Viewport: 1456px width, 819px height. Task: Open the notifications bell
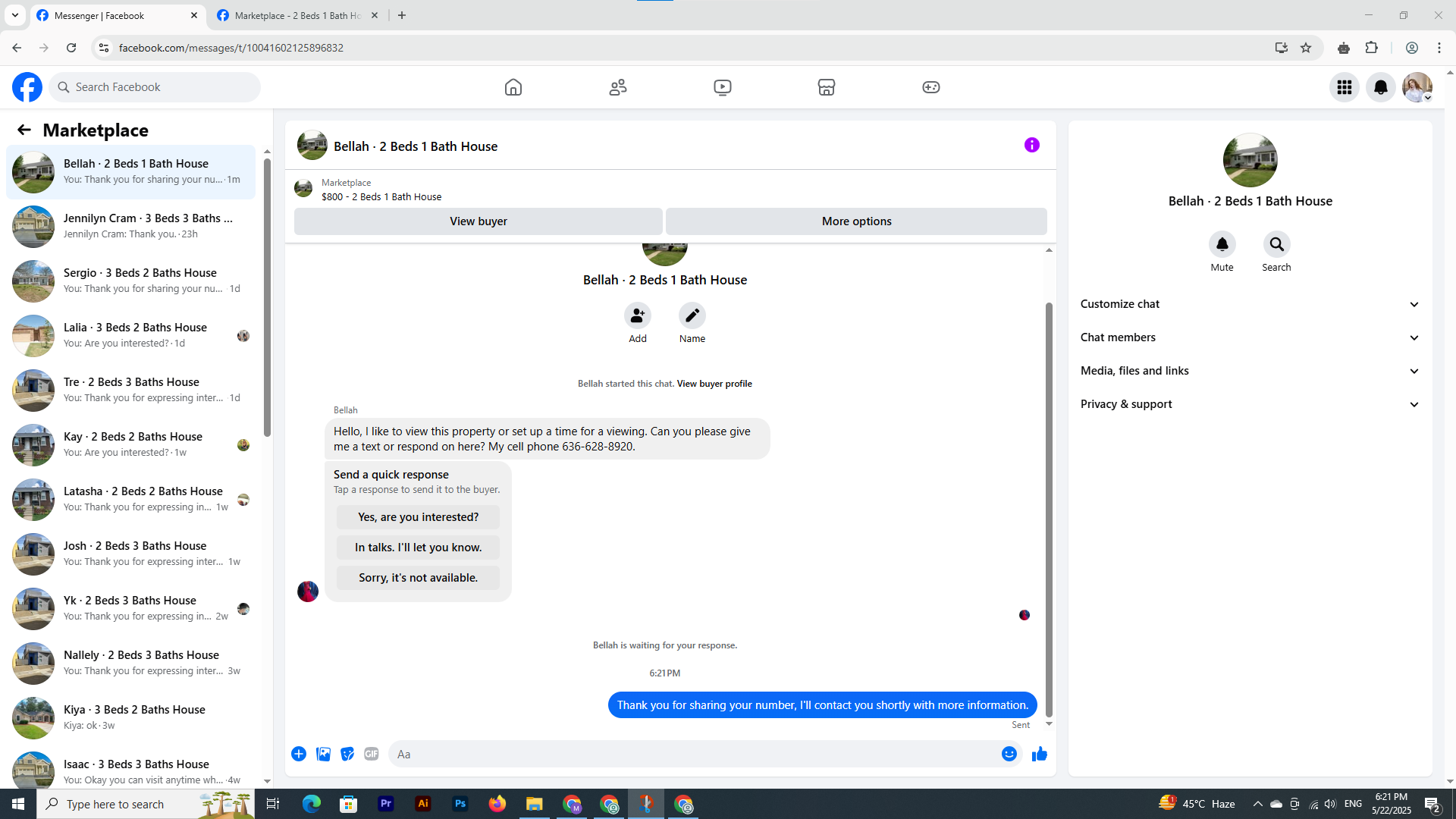(1381, 87)
